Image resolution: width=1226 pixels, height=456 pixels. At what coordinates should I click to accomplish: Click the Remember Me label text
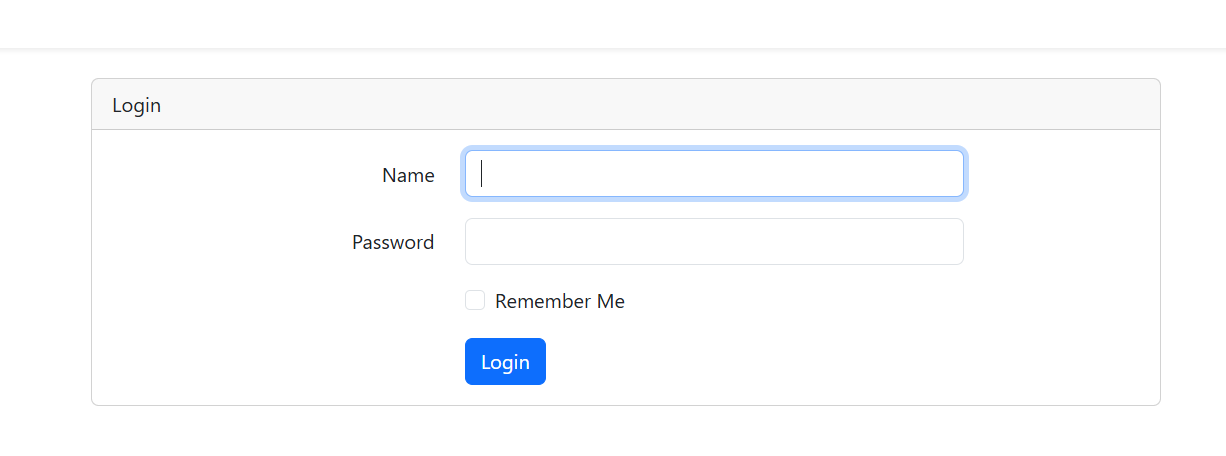click(x=559, y=301)
